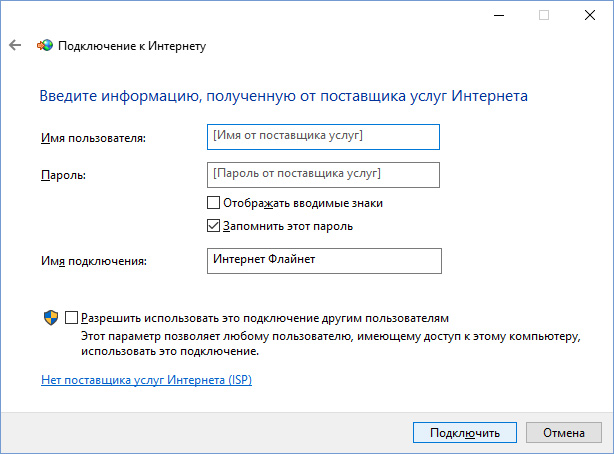Click the Подключить button
The image size is (614, 454).
point(465,432)
